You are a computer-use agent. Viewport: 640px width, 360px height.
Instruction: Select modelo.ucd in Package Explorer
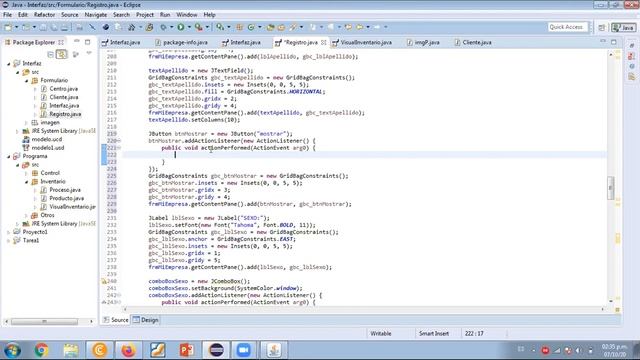pyautogui.click(x=47, y=139)
